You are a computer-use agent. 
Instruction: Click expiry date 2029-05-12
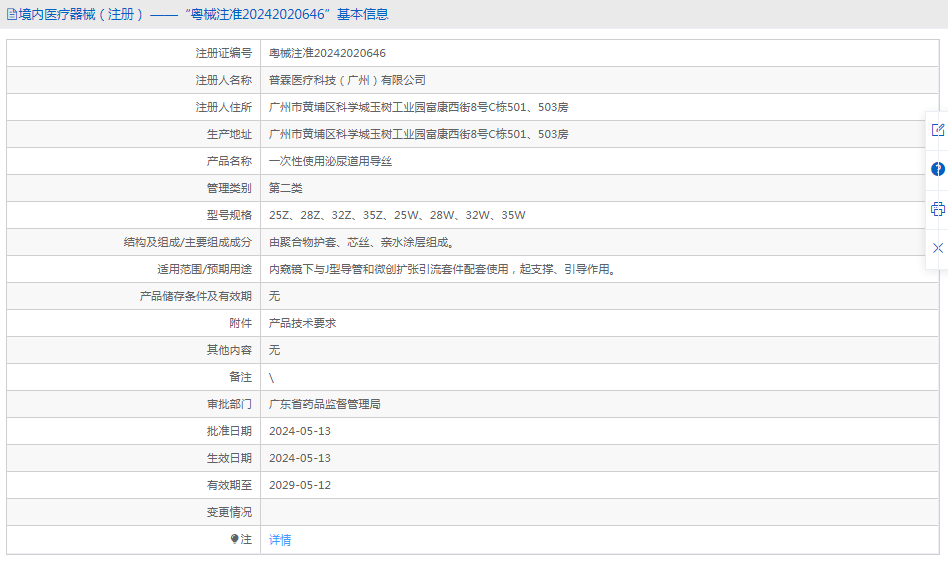click(300, 485)
